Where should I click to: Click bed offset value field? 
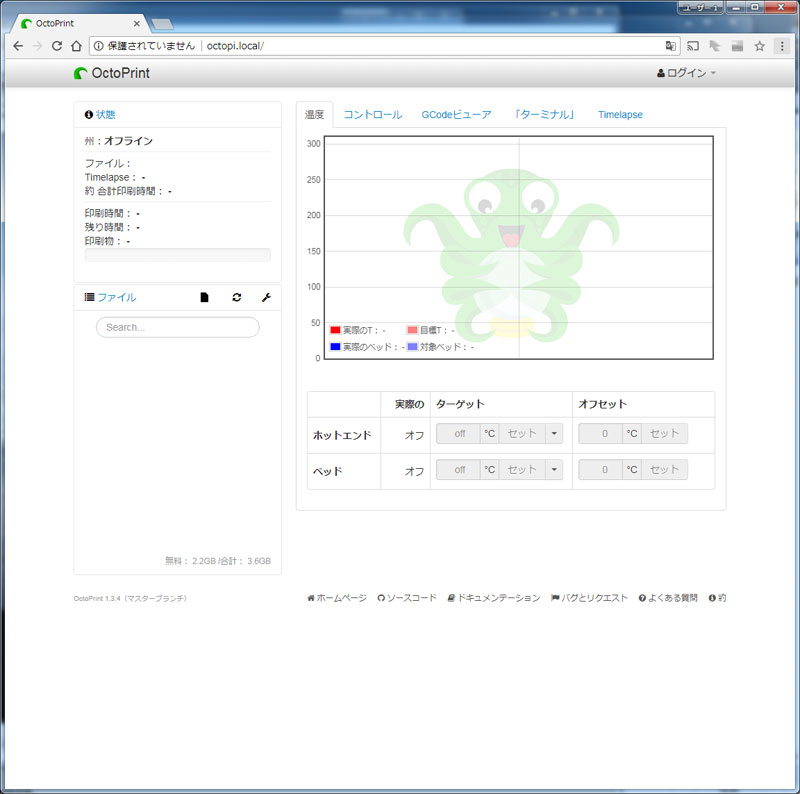pos(601,469)
